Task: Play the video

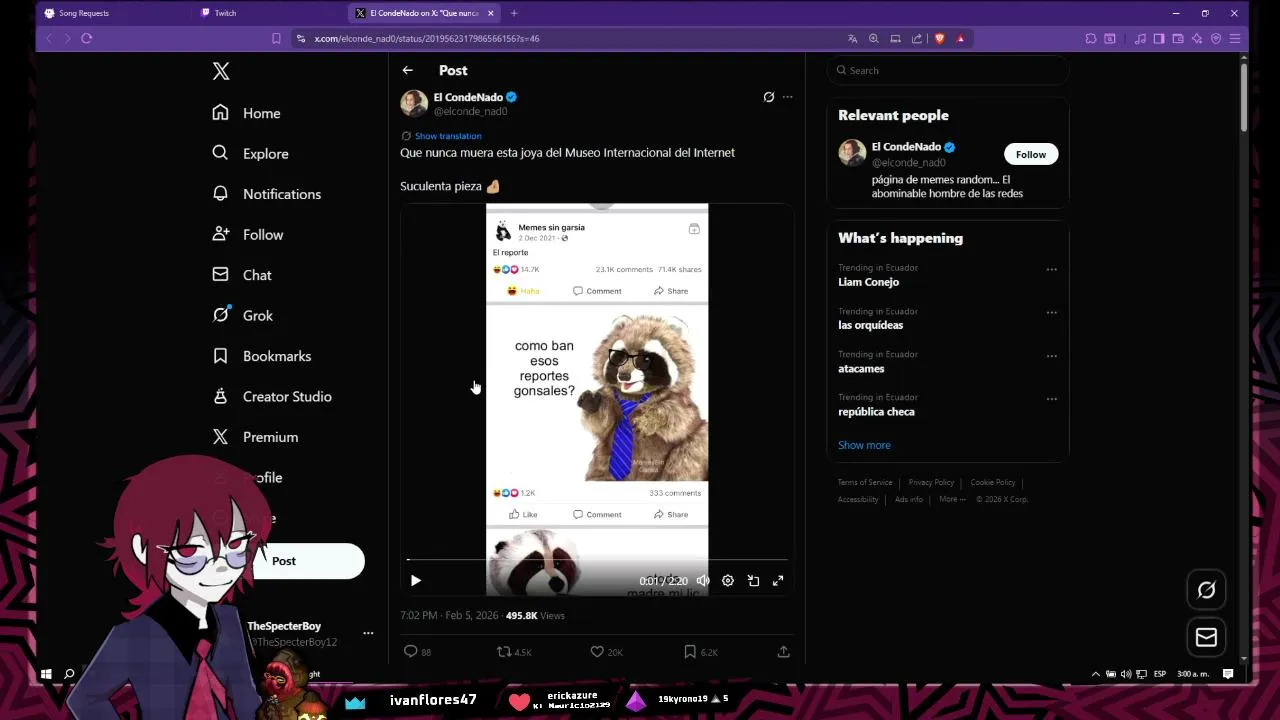Action: pos(416,581)
